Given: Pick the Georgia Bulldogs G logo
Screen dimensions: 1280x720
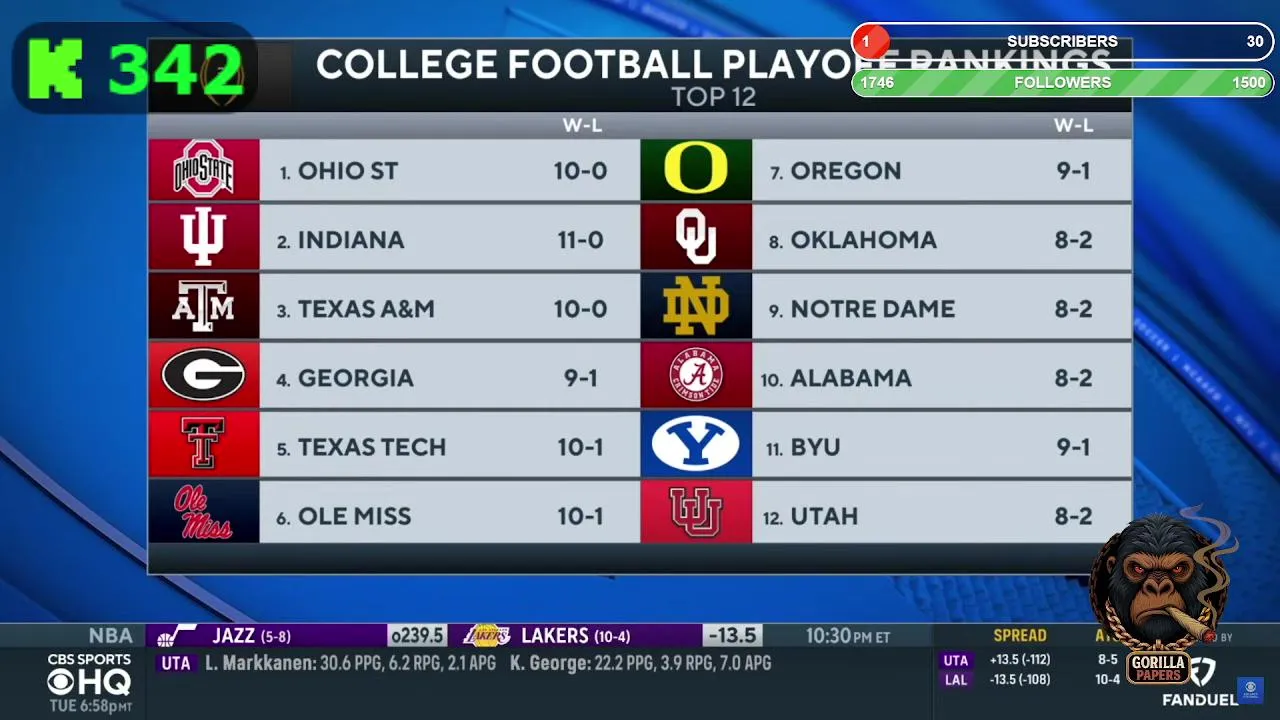Looking at the screenshot, I should tap(203, 376).
